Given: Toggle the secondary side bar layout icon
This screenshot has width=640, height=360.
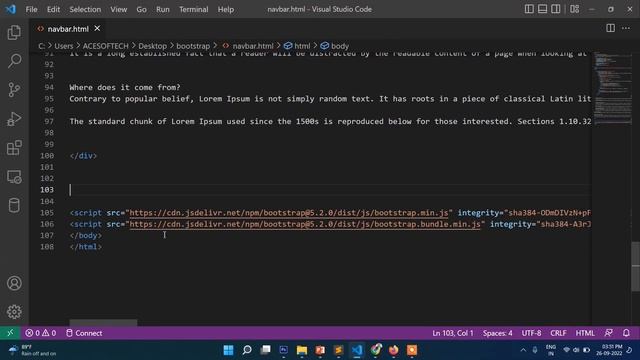Looking at the screenshot, I should click(556, 9).
